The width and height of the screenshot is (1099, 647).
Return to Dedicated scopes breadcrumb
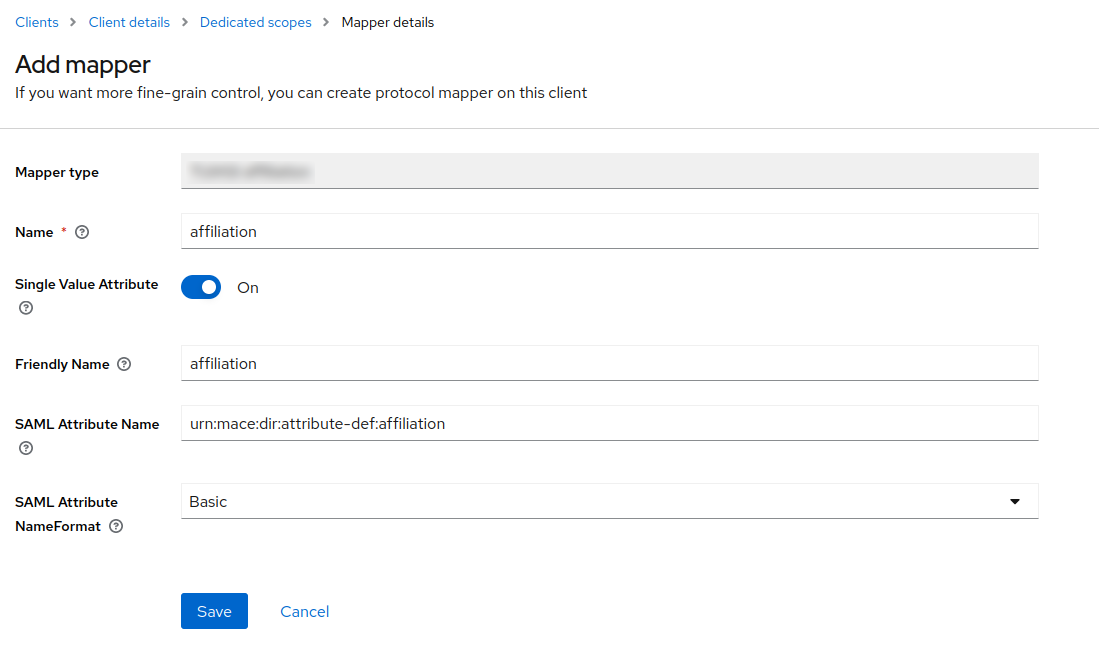click(x=255, y=22)
